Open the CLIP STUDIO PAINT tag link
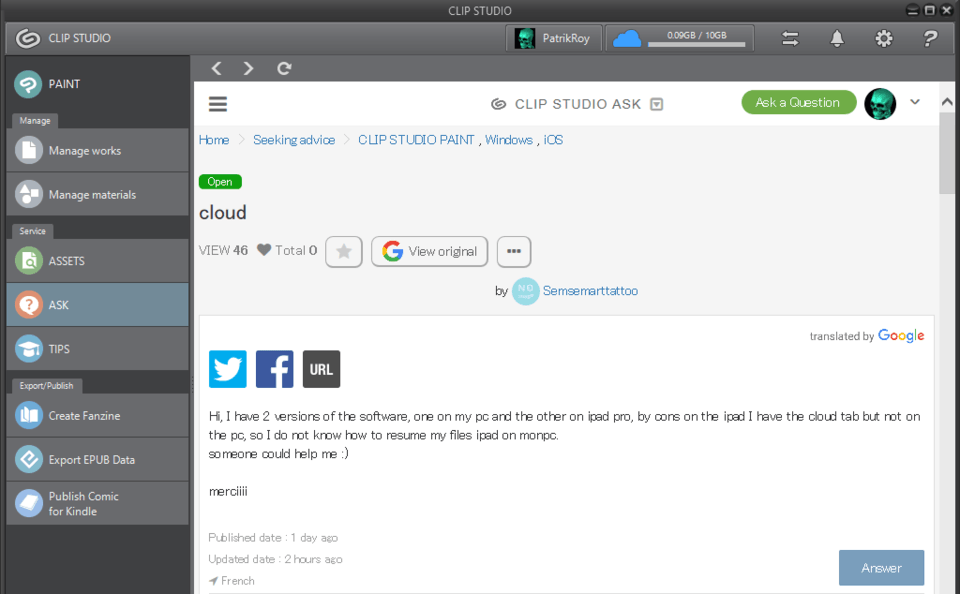This screenshot has width=960, height=594. pos(416,140)
